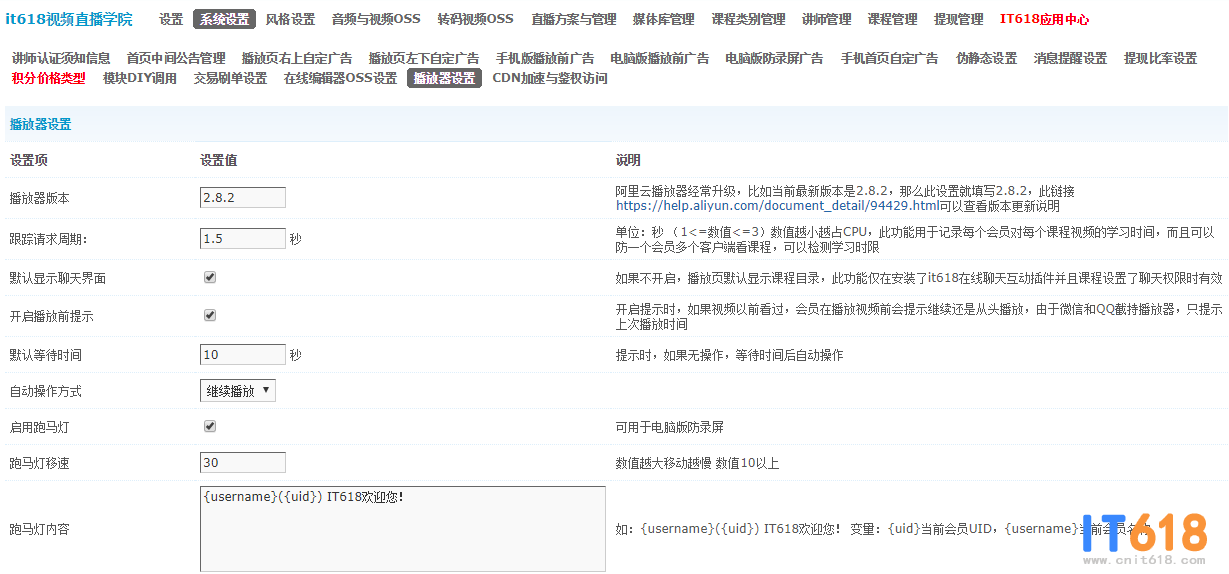Toggle the 开启播放前提示 checkbox
The height and width of the screenshot is (574, 1229).
210,315
